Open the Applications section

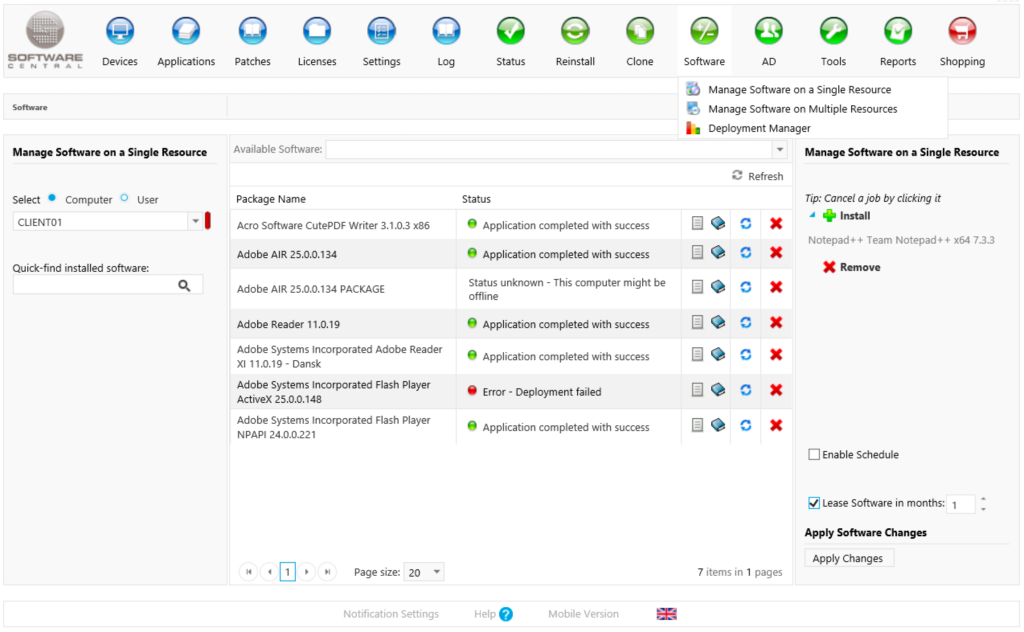[186, 42]
